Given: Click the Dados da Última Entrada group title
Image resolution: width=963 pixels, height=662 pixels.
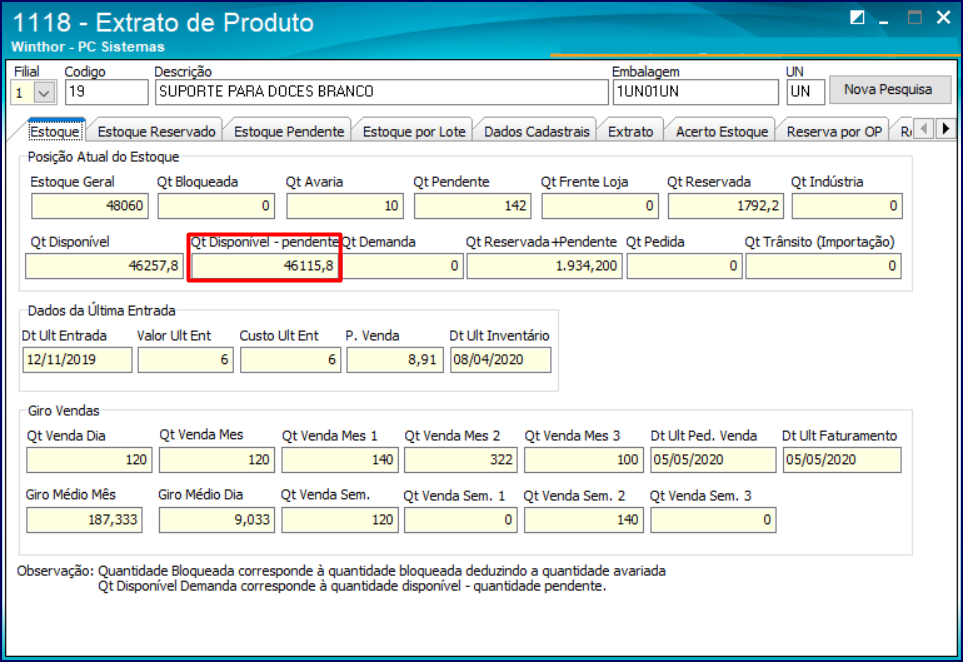Looking at the screenshot, I should tap(101, 311).
